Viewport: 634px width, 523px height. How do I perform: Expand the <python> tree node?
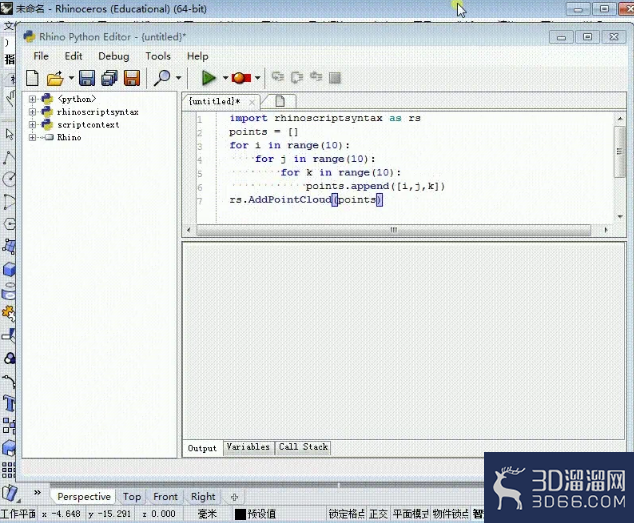tap(32, 99)
